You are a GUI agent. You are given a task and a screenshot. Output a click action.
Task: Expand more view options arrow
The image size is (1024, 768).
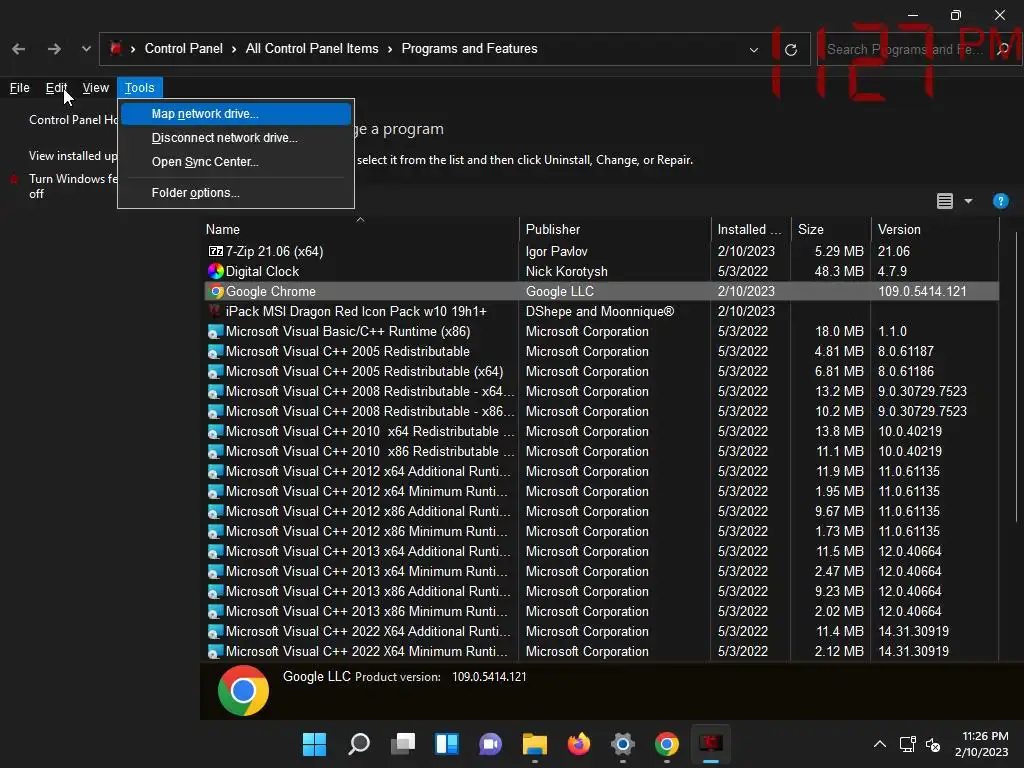968,201
